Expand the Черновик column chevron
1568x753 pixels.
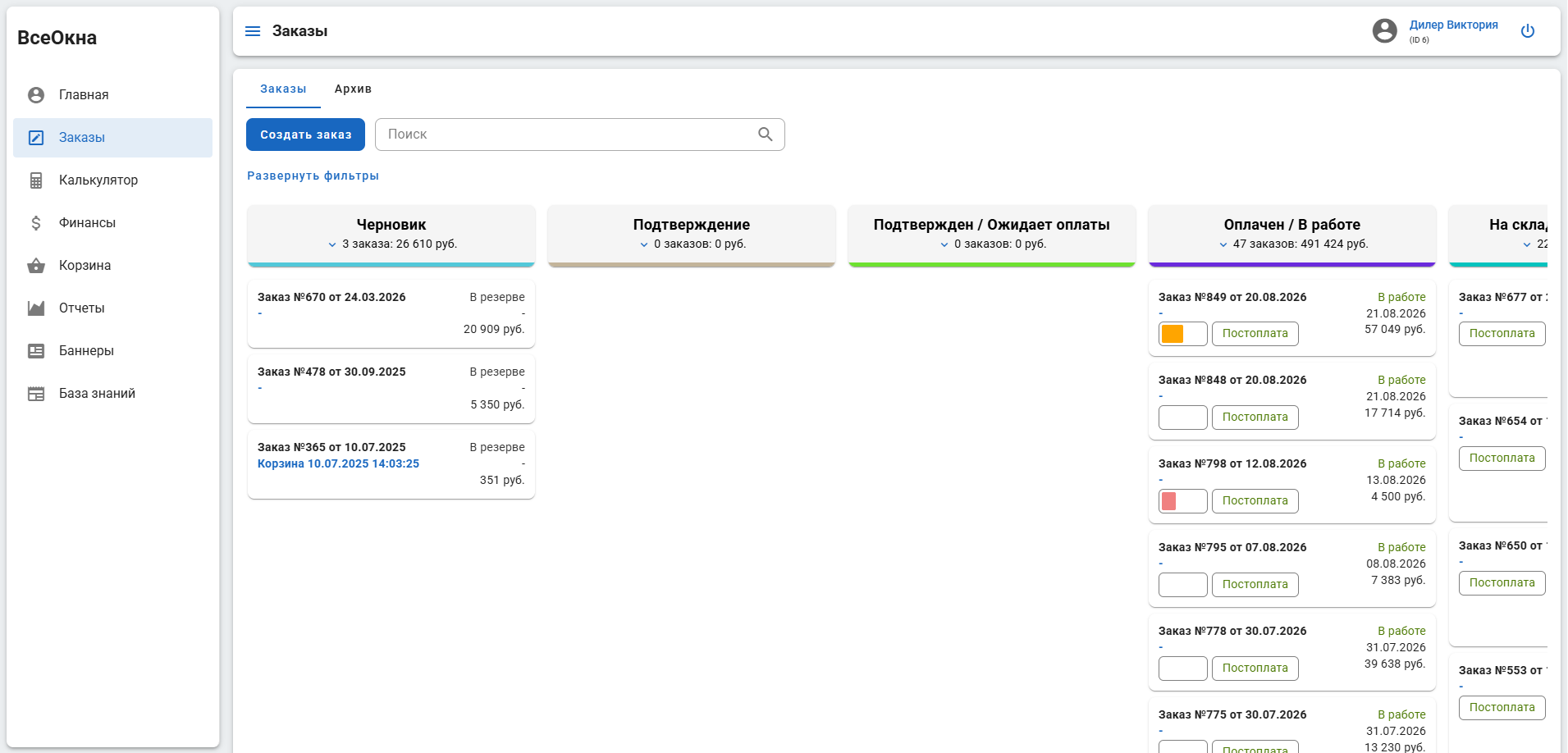(x=332, y=244)
